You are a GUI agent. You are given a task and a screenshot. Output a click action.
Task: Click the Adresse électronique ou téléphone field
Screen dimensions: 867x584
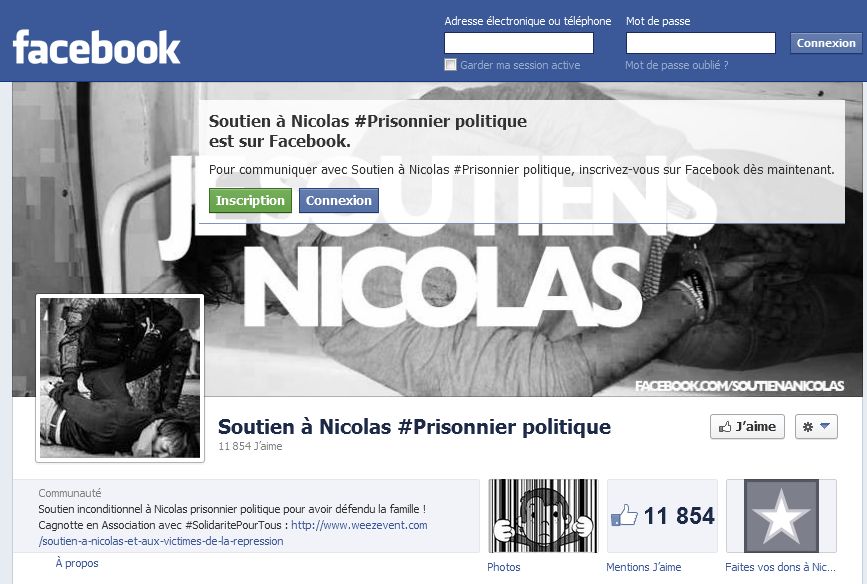tap(519, 43)
